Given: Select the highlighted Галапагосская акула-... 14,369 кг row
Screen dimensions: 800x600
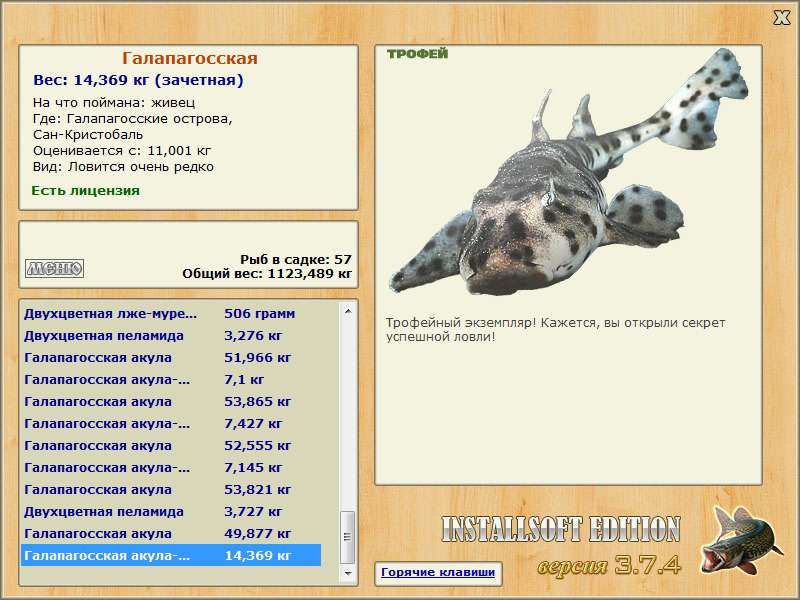Looking at the screenshot, I should (x=171, y=555).
